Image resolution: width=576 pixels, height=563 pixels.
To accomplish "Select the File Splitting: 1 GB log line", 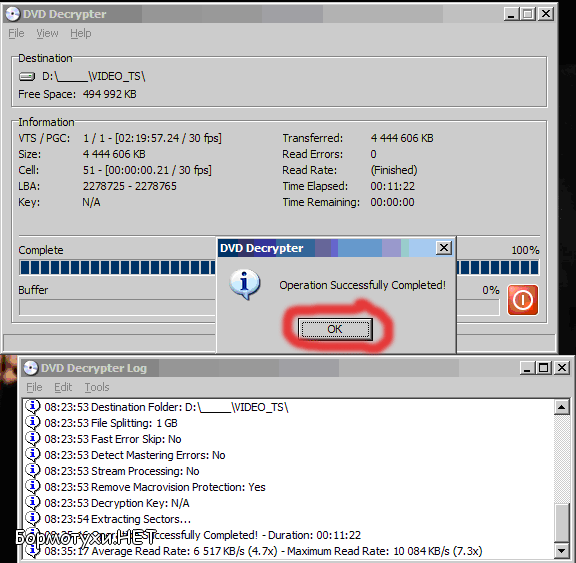I will (x=111, y=423).
